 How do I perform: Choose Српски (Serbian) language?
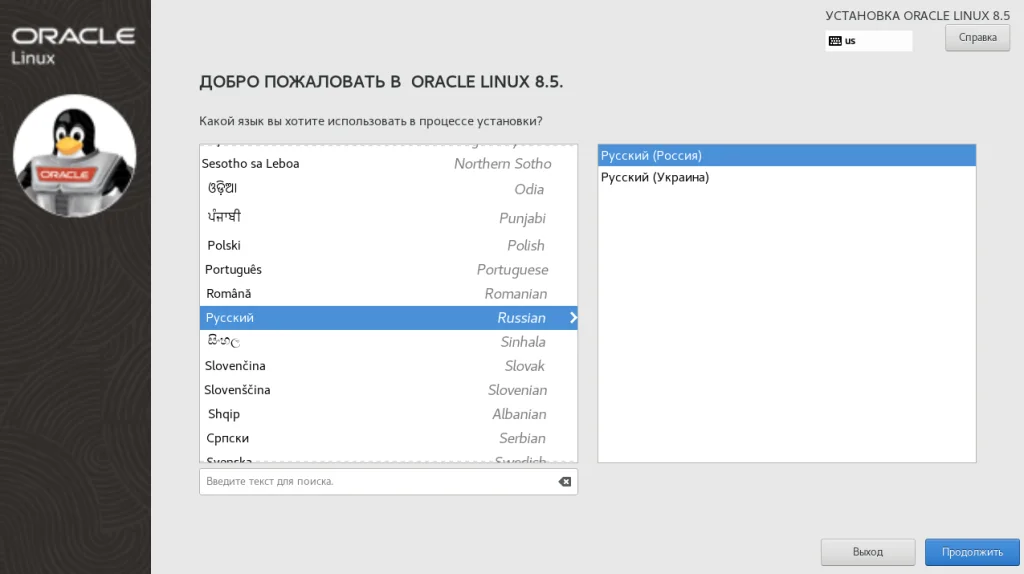388,438
